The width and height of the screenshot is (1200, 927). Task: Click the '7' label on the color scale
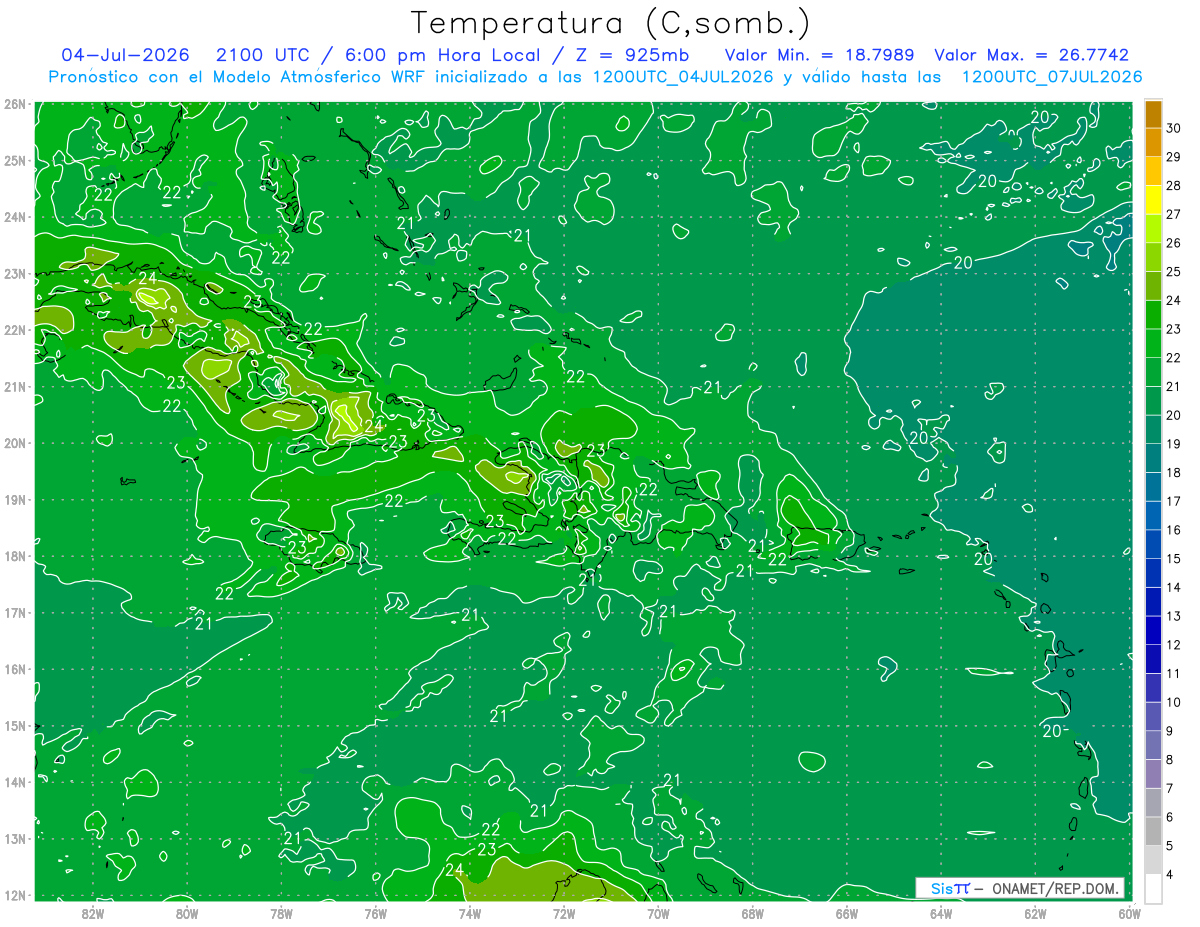pos(1170,788)
